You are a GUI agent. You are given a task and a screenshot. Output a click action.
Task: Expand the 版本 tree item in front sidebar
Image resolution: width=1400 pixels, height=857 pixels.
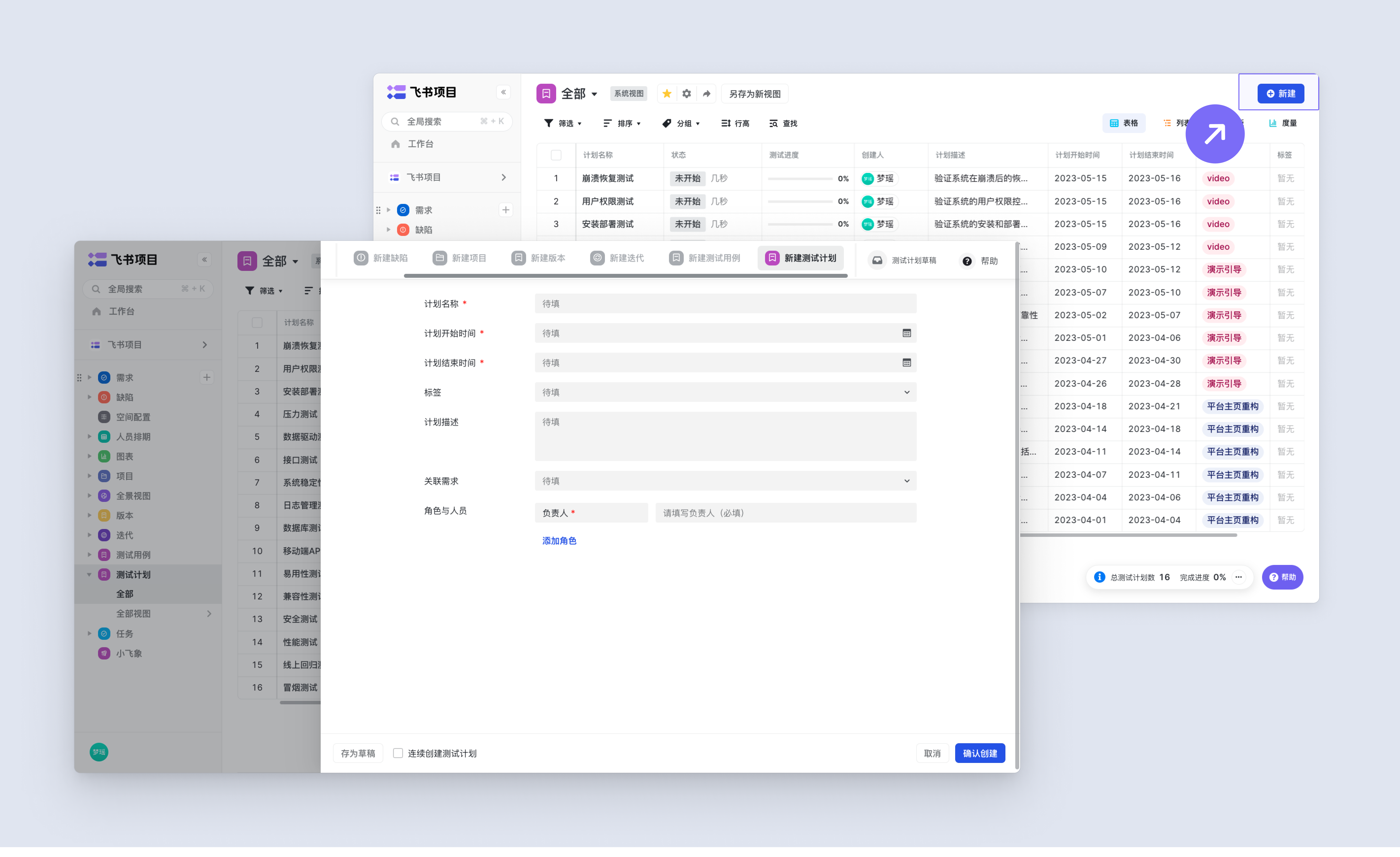(89, 515)
